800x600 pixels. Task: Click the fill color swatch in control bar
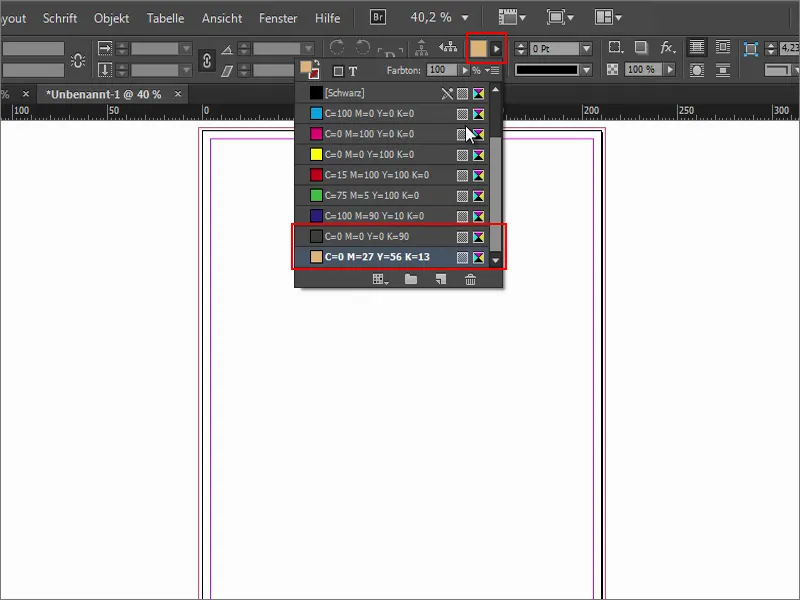tap(478, 49)
